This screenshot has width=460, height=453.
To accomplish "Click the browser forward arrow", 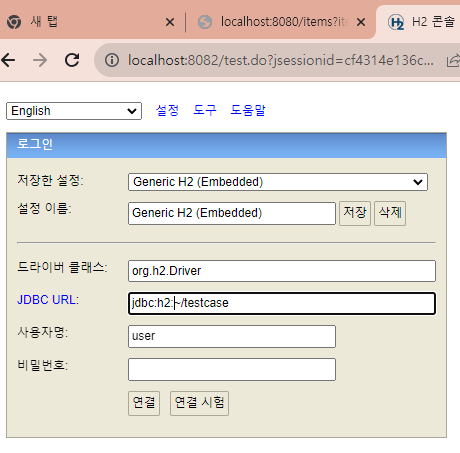I will click(x=40, y=60).
